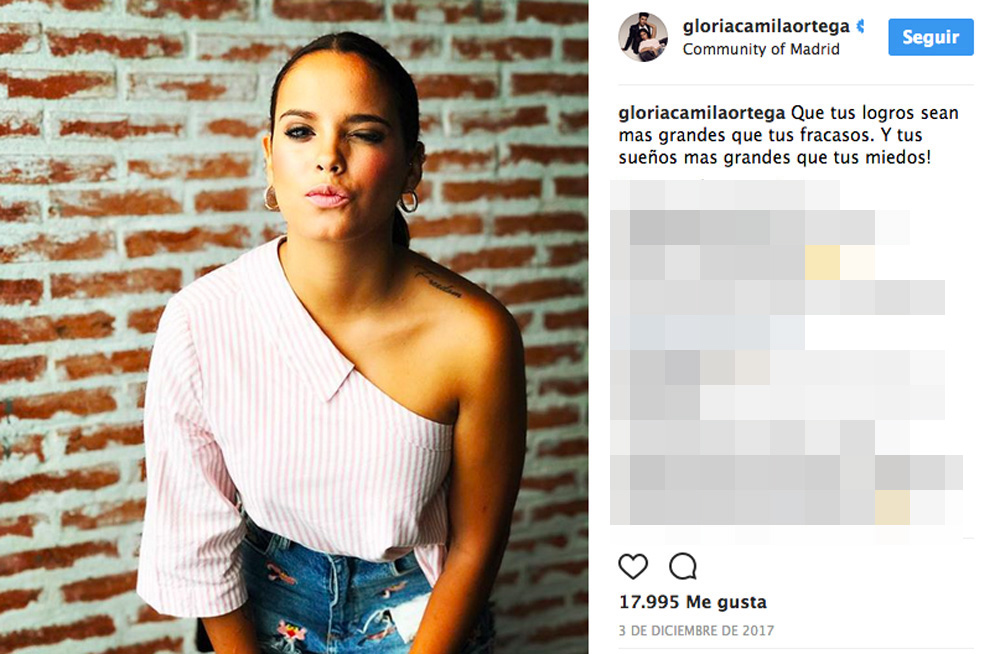The width and height of the screenshot is (1000, 654).
Task: Click the caption line 'sueños mas grandes que tus miedos'
Action: click(774, 158)
